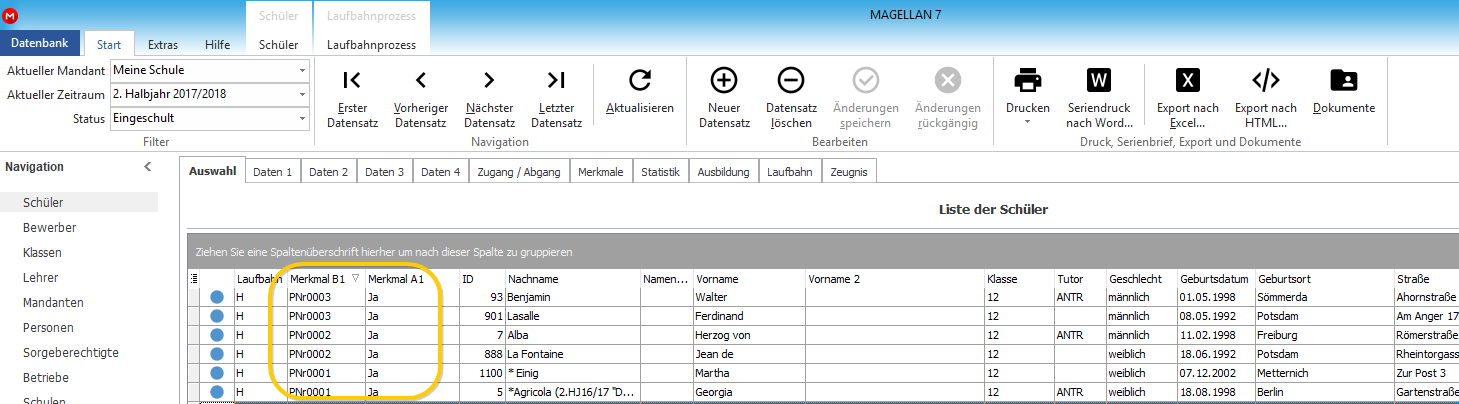This screenshot has height=404, width=1459.
Task: Jump to Letzter Datensatz
Action: [556, 97]
